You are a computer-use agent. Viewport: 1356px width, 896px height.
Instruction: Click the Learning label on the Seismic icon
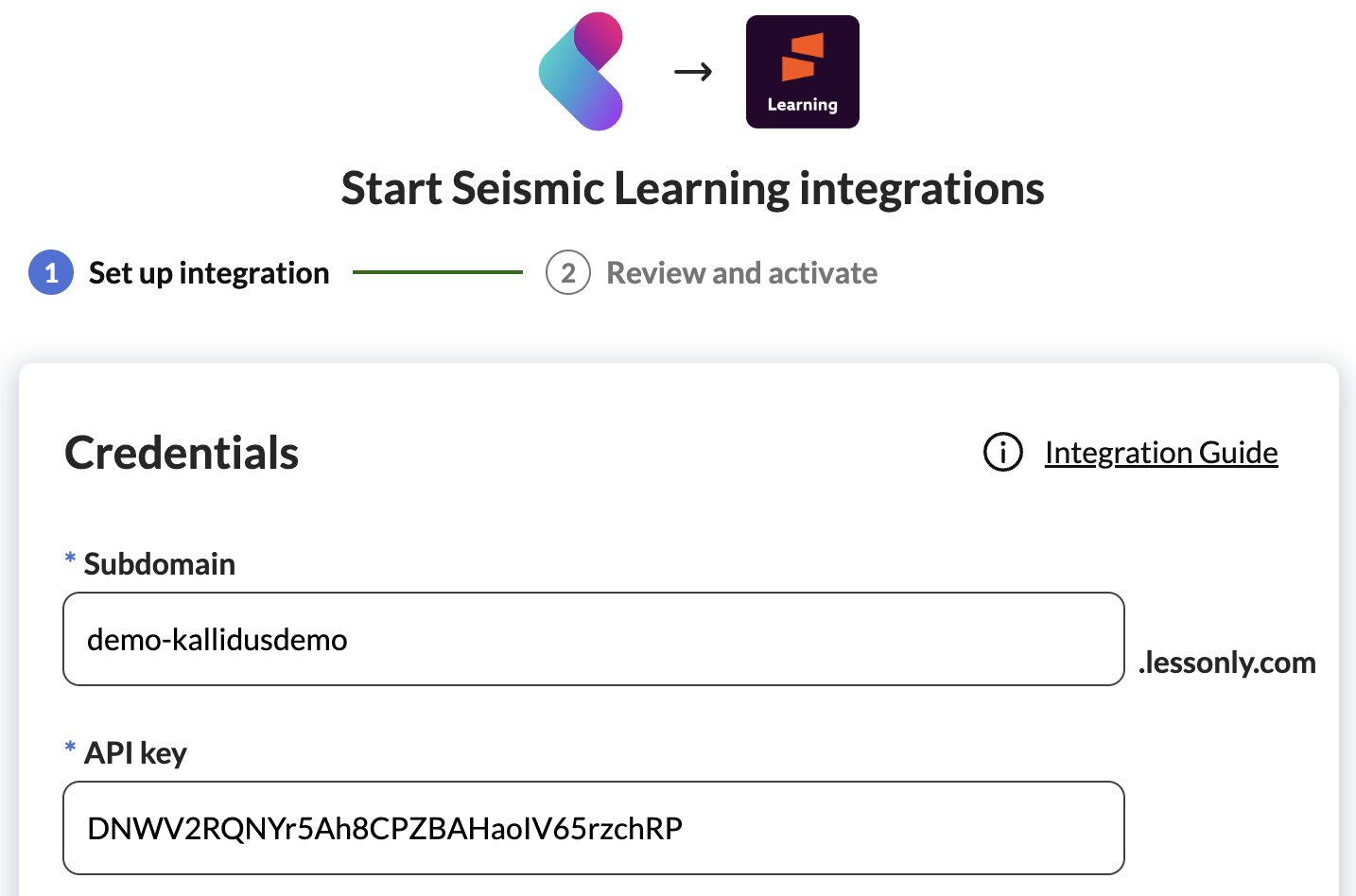[802, 106]
